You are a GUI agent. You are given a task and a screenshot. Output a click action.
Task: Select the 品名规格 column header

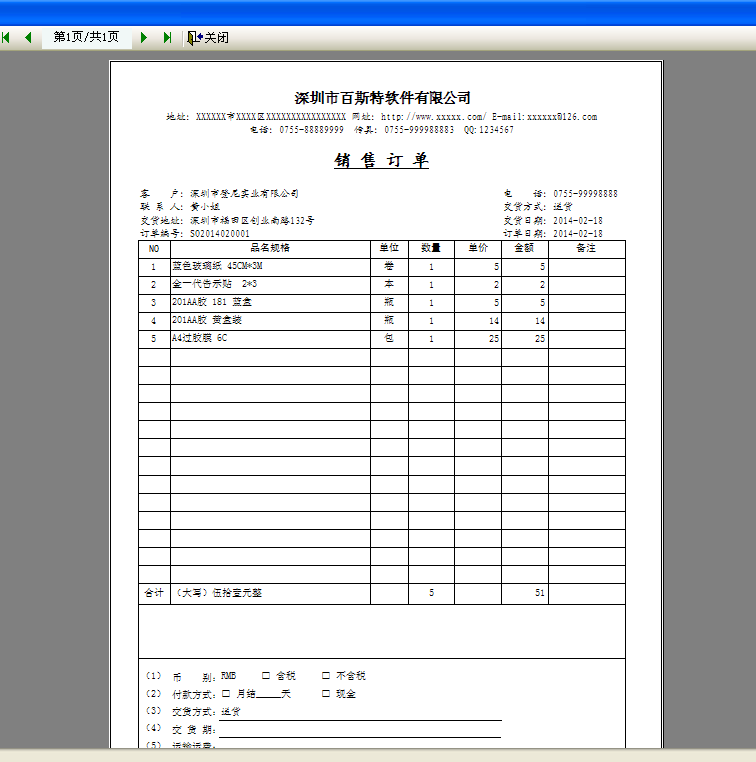(270, 248)
